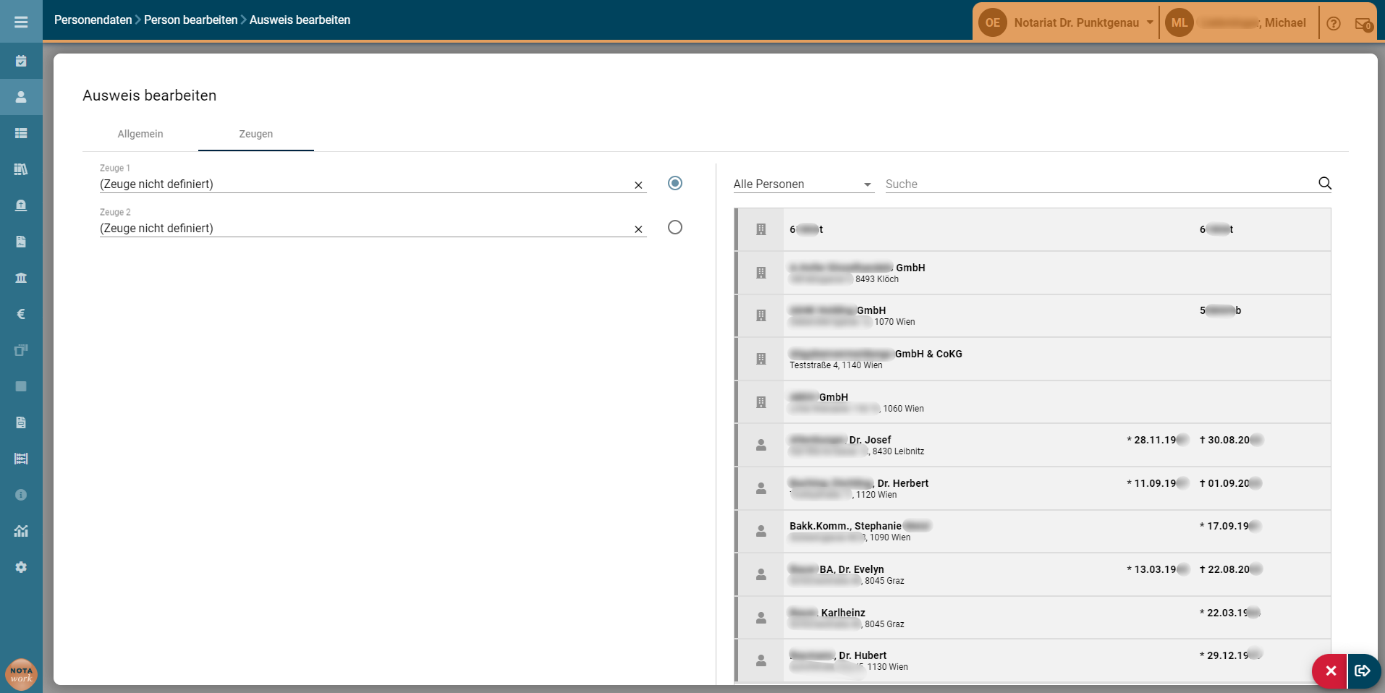Viewport: 1385px width, 693px height.
Task: Open the calendar icon in the sidebar
Action: coord(21,61)
